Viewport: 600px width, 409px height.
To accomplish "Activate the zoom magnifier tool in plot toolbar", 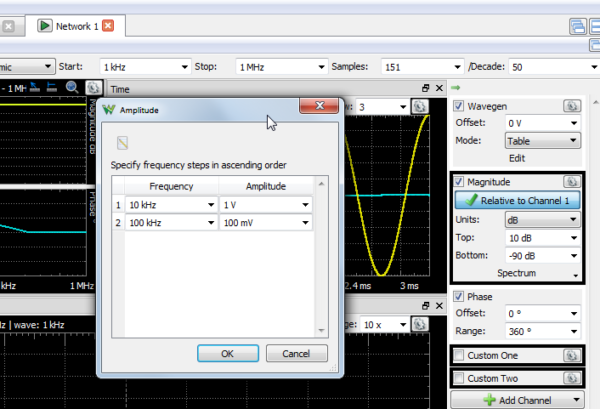I will [x=72, y=88].
